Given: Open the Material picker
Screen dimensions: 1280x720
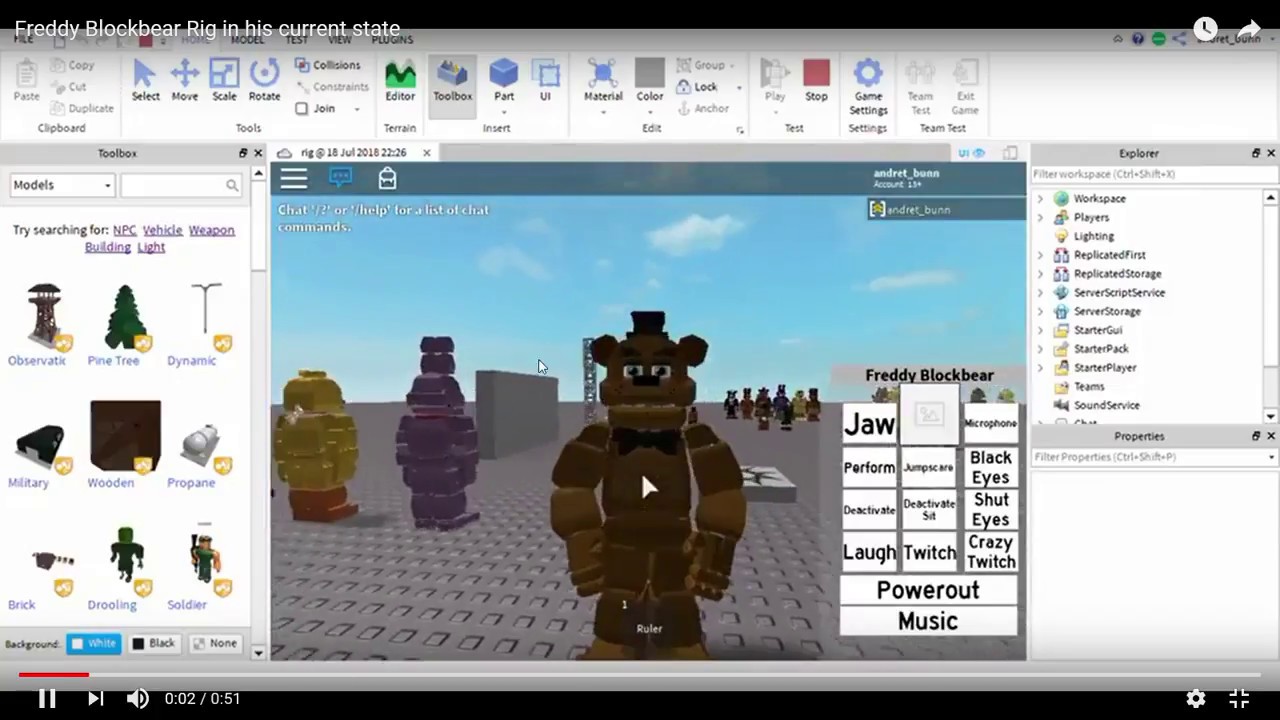Looking at the screenshot, I should (603, 85).
